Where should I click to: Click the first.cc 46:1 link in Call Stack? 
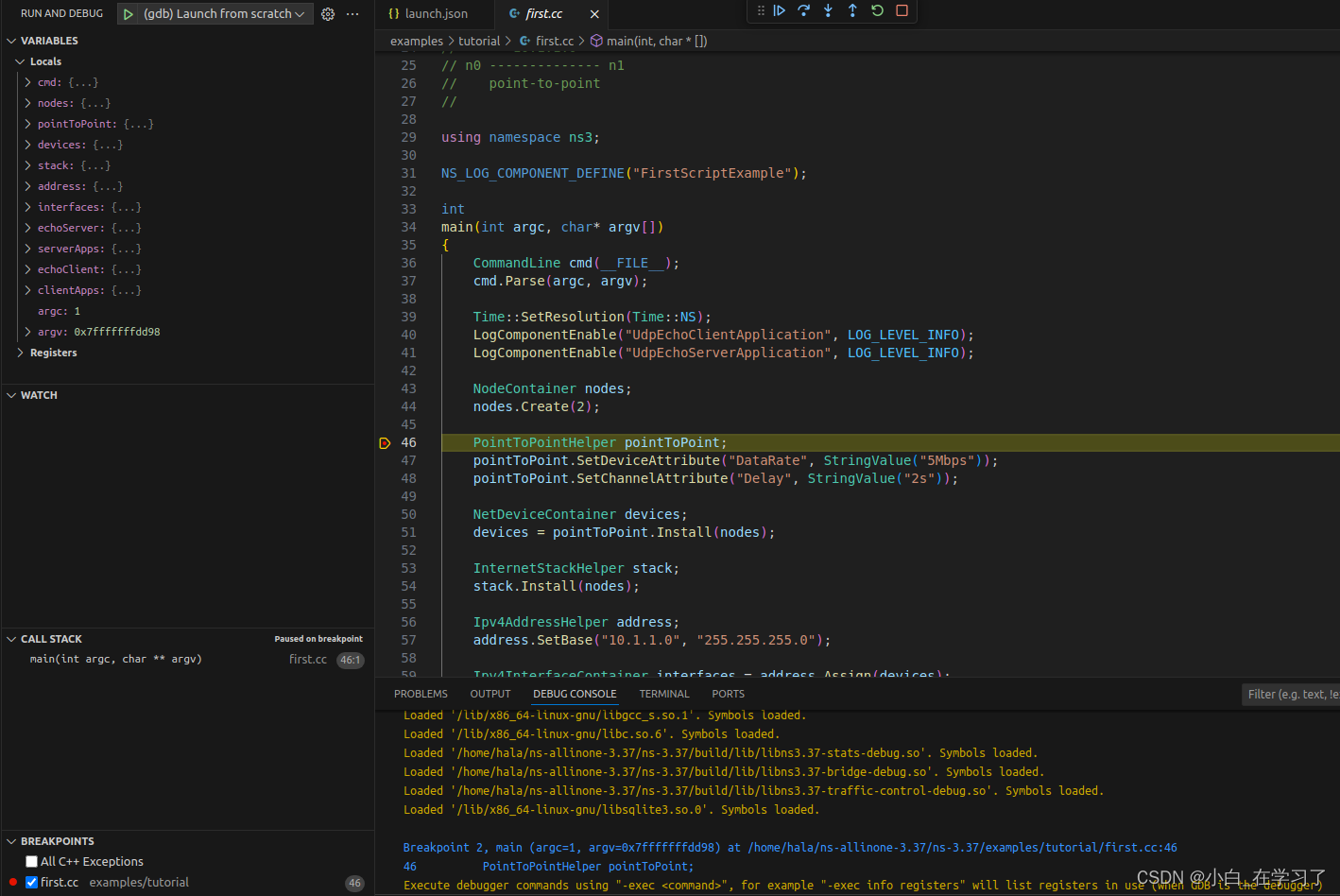click(324, 659)
